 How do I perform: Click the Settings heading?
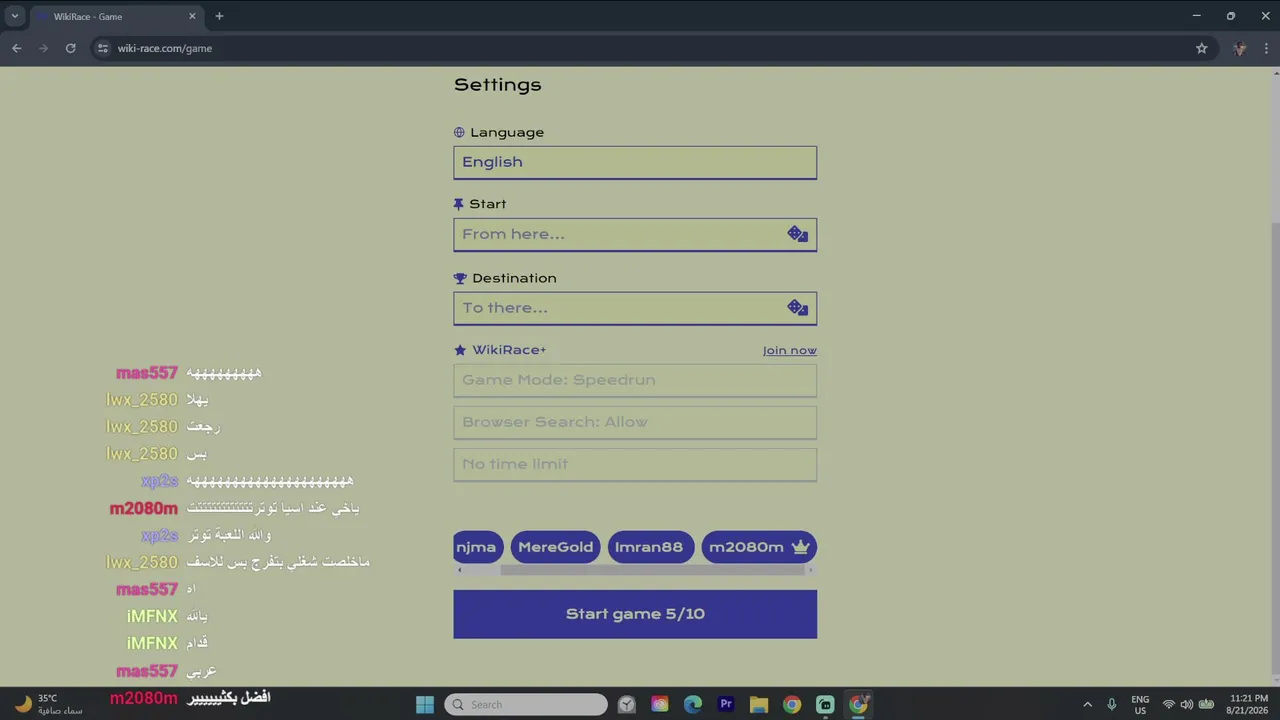tap(498, 85)
